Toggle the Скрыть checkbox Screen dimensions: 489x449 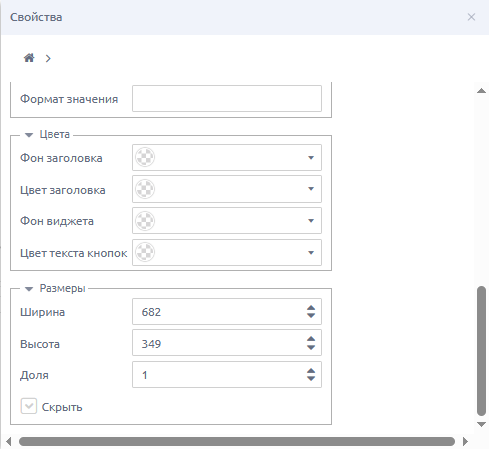coord(29,406)
